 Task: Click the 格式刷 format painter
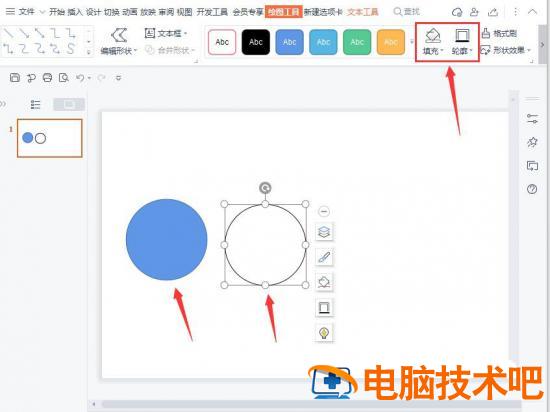499,33
